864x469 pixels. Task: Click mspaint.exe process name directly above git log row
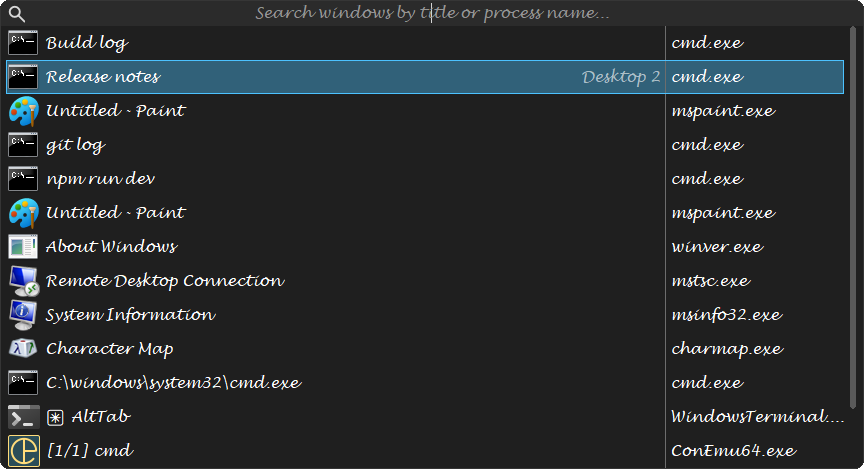pyautogui.click(x=723, y=111)
